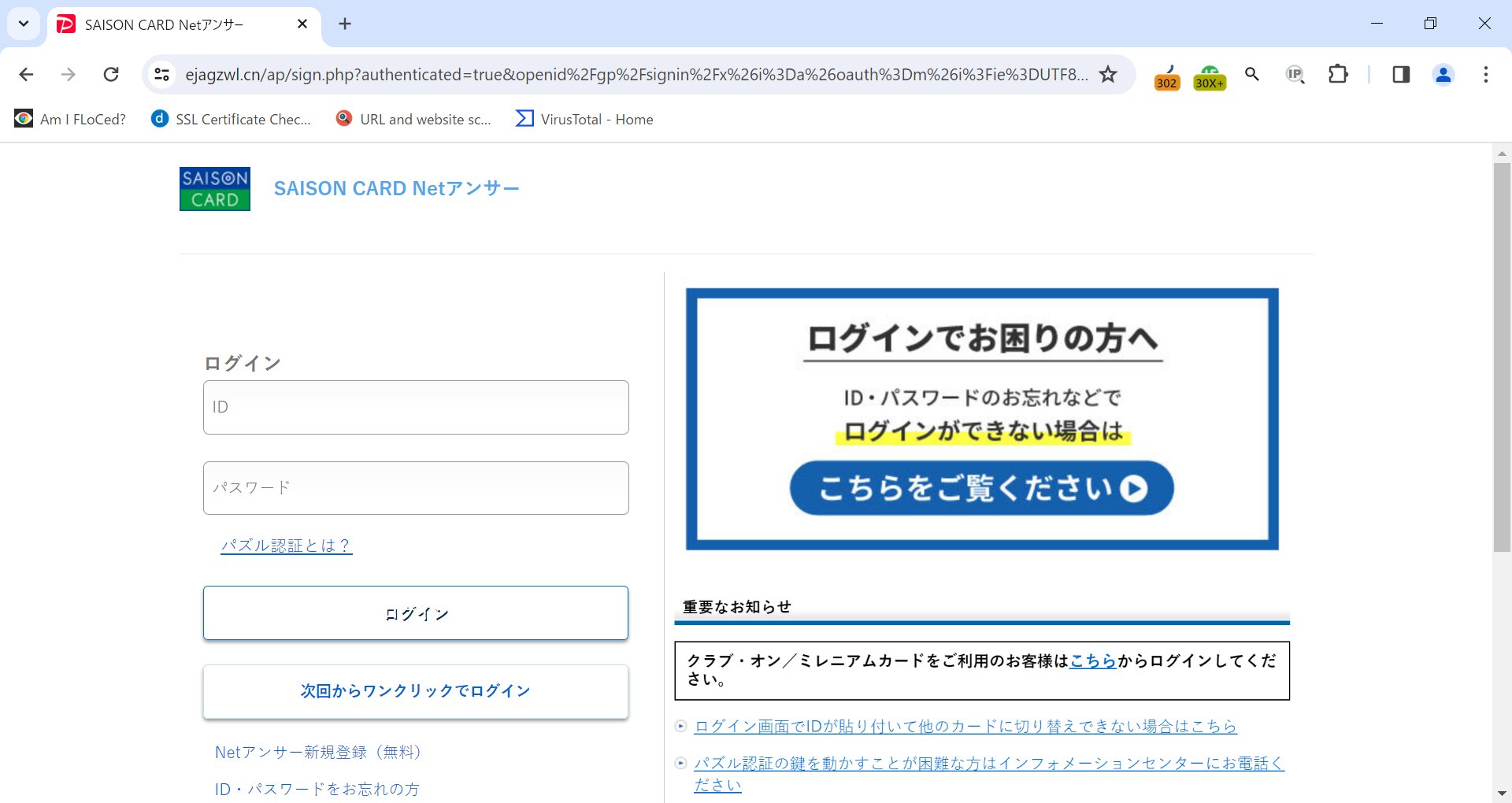Open the パズル認証の鍵を動かすことが困難な方 link
This screenshot has width=1512, height=803.
(989, 773)
